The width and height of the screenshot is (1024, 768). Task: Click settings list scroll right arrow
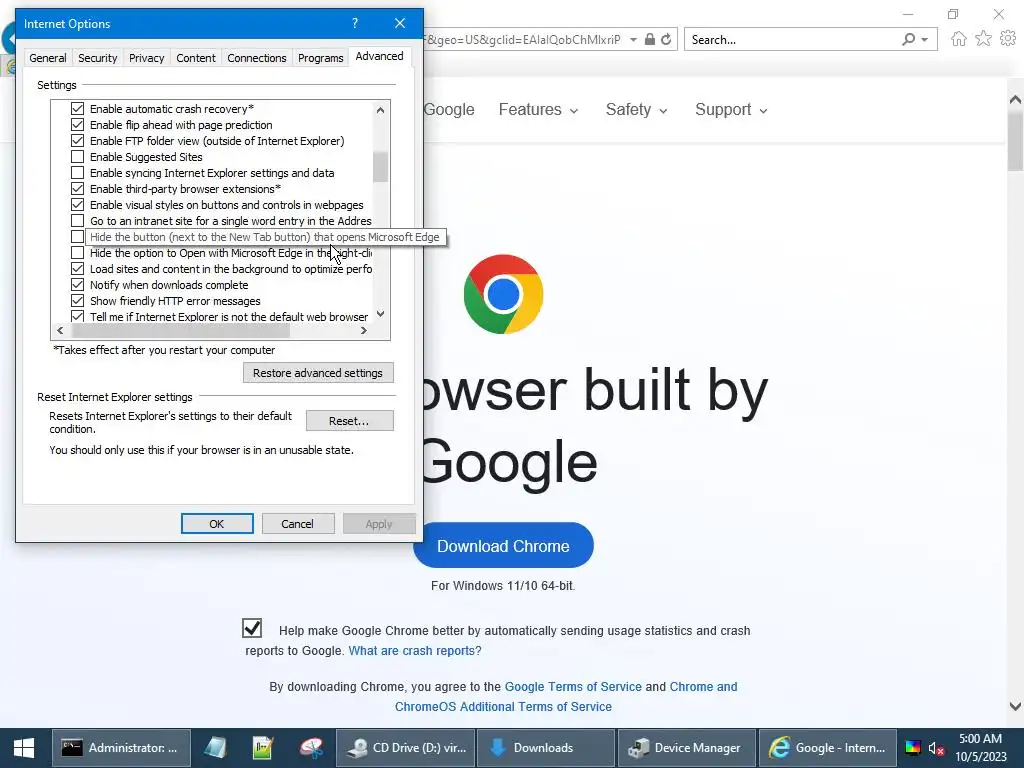pyautogui.click(x=364, y=330)
